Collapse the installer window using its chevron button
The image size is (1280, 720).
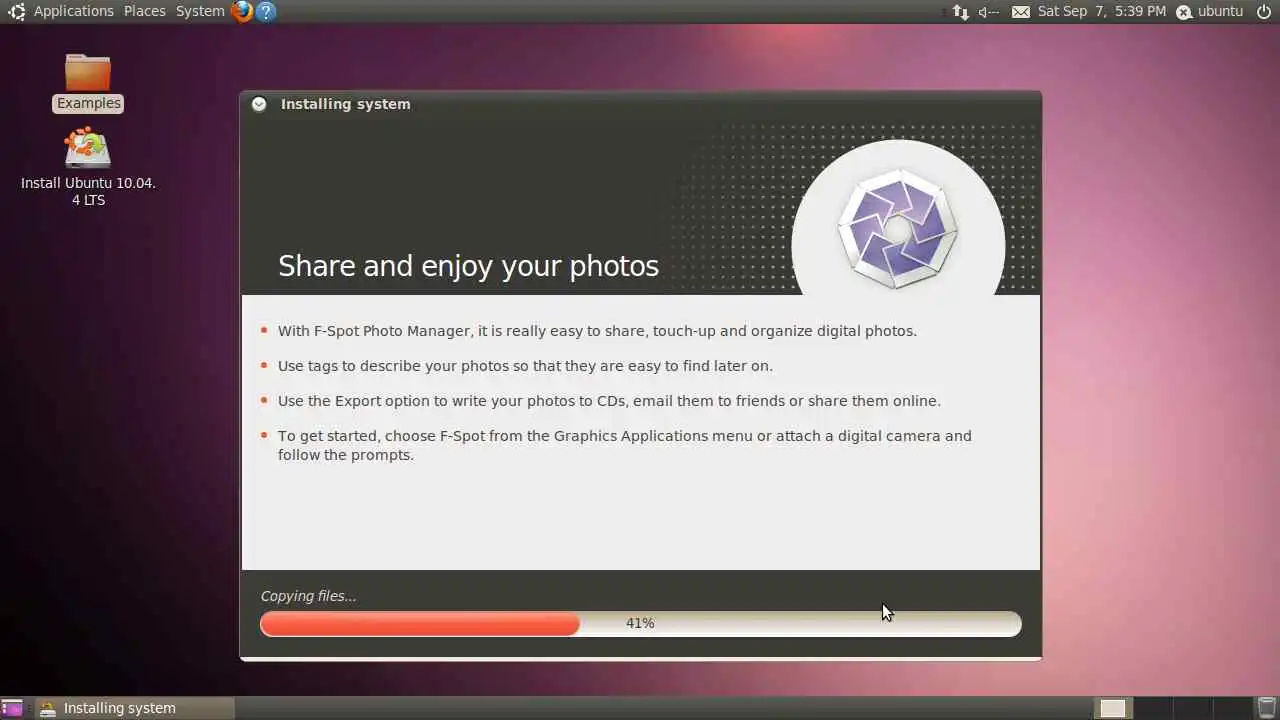[259, 104]
